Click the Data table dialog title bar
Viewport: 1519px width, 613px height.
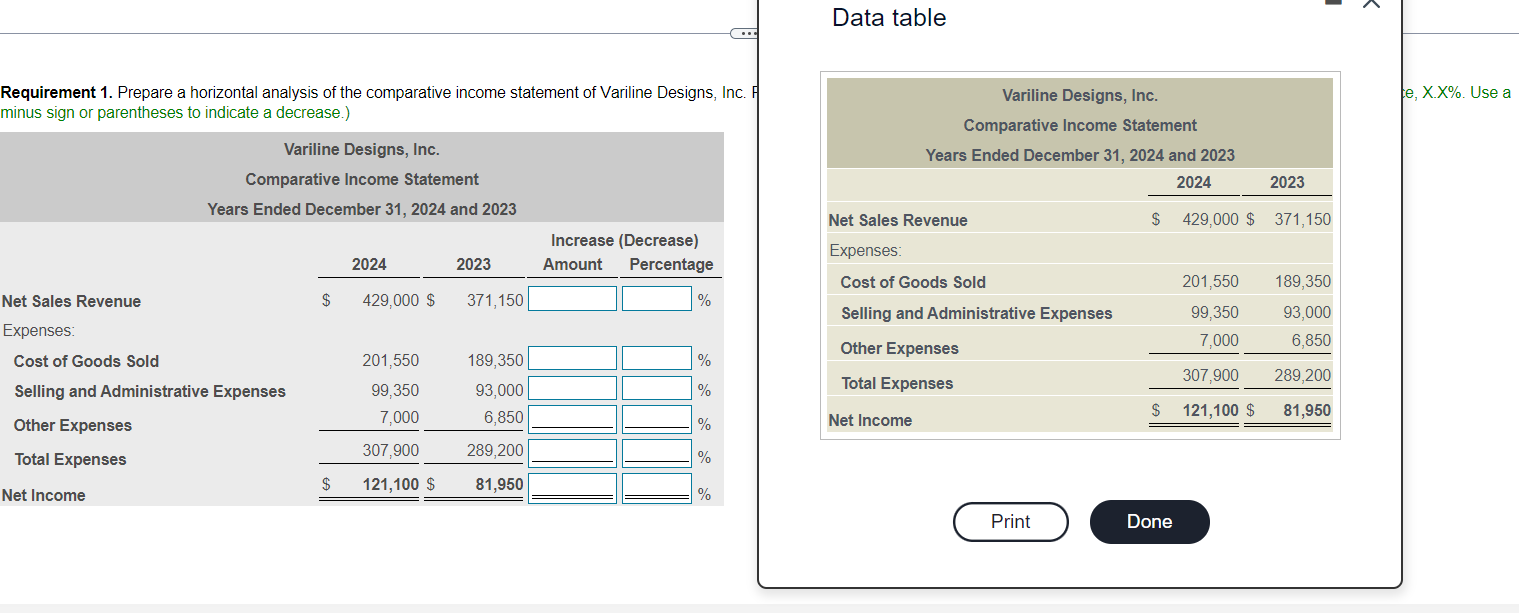pos(889,17)
